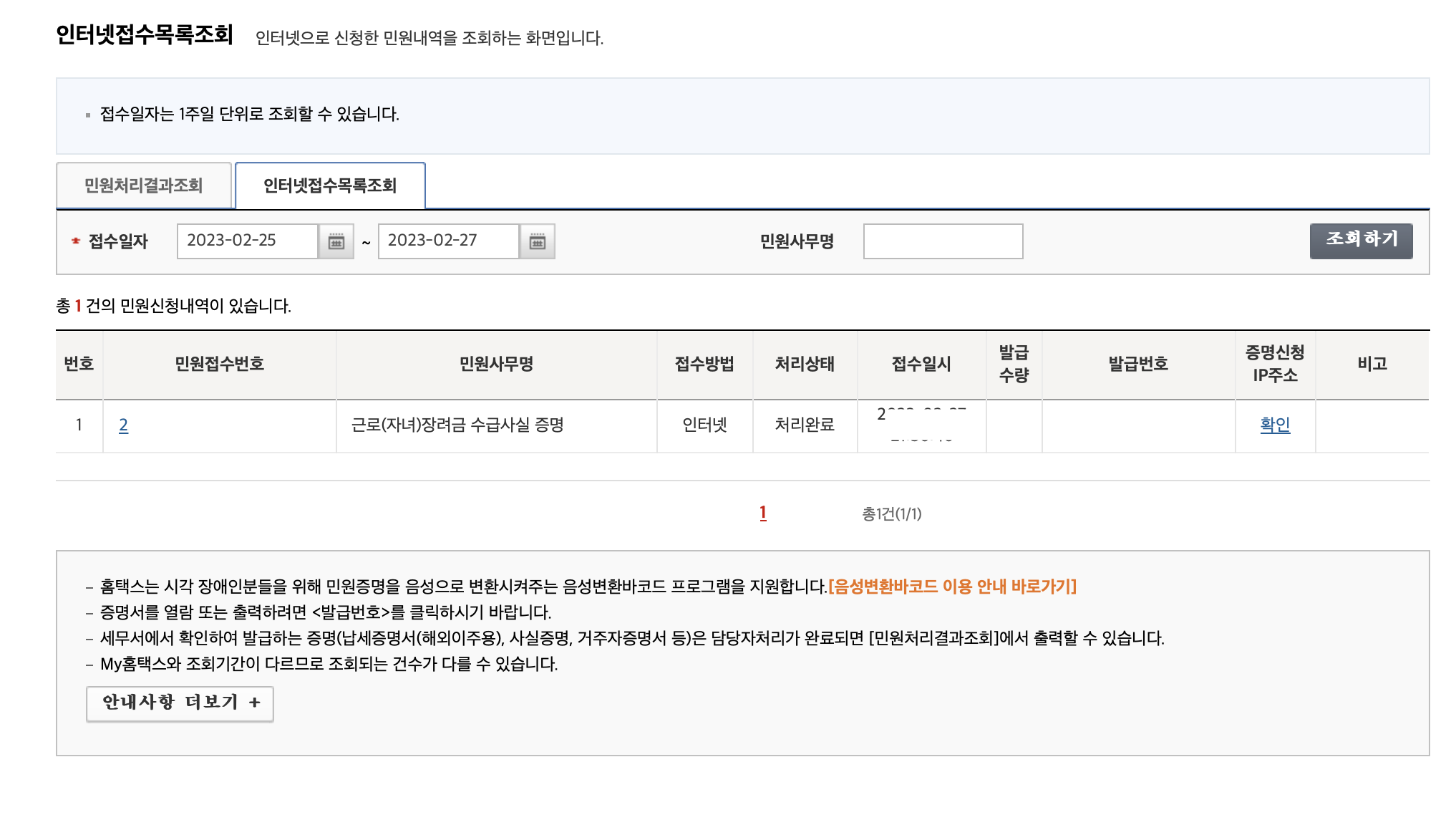Expand 안내사항 더보기 section
1456x815 pixels.
(180, 703)
